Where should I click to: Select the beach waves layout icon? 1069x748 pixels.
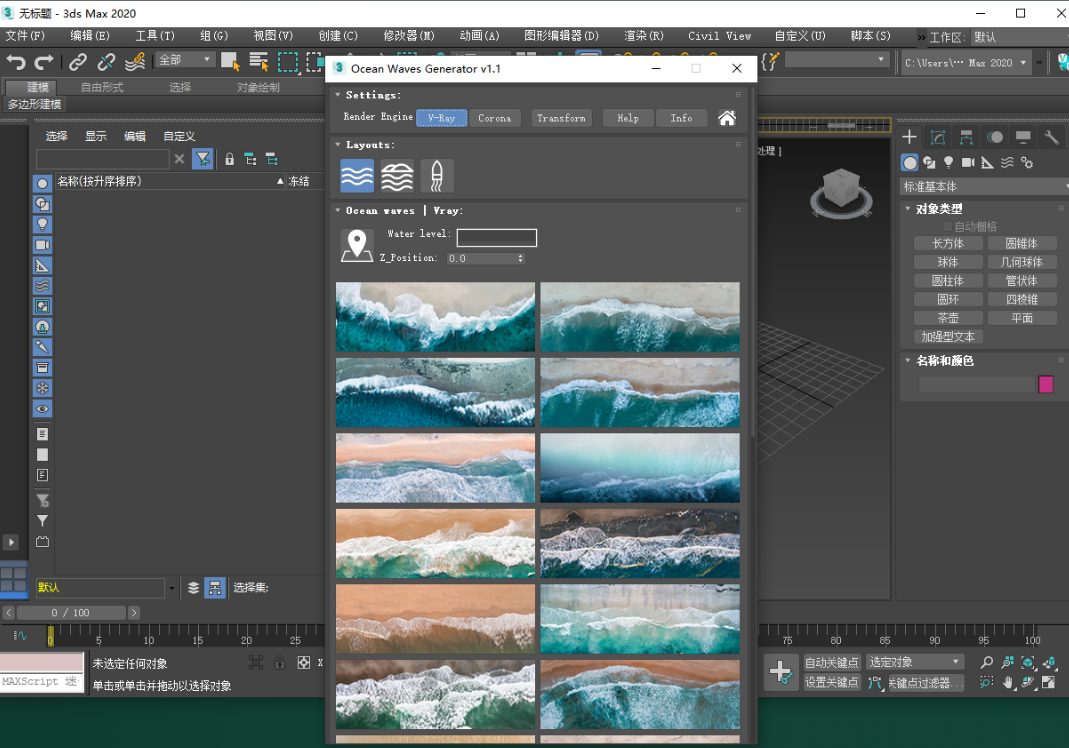pyautogui.click(x=396, y=176)
